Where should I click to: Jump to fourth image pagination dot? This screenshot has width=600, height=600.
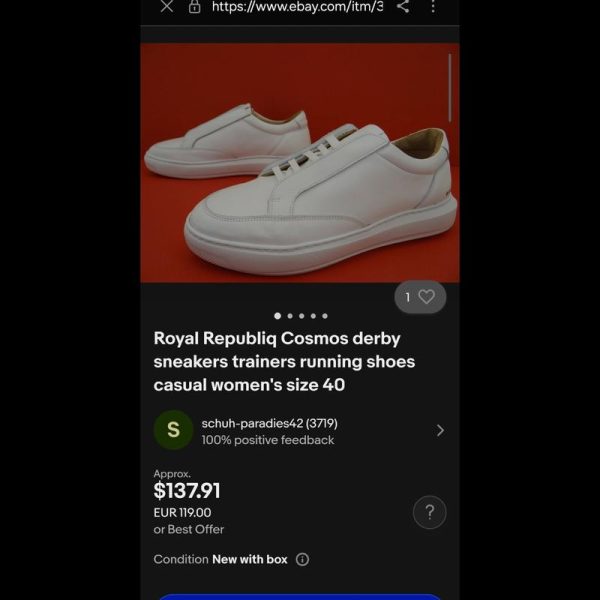coord(313,316)
